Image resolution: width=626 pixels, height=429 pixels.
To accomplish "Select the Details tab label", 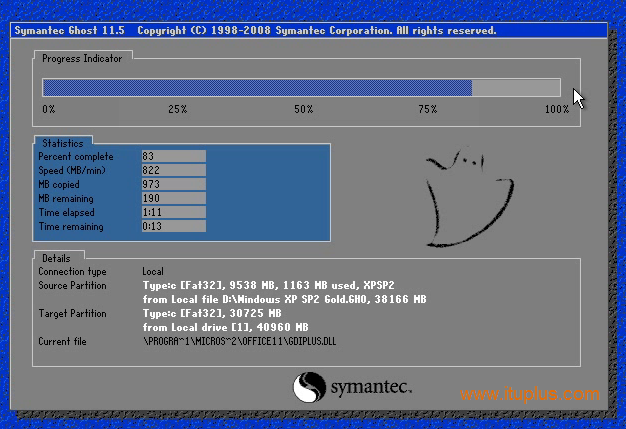I will pyautogui.click(x=56, y=258).
